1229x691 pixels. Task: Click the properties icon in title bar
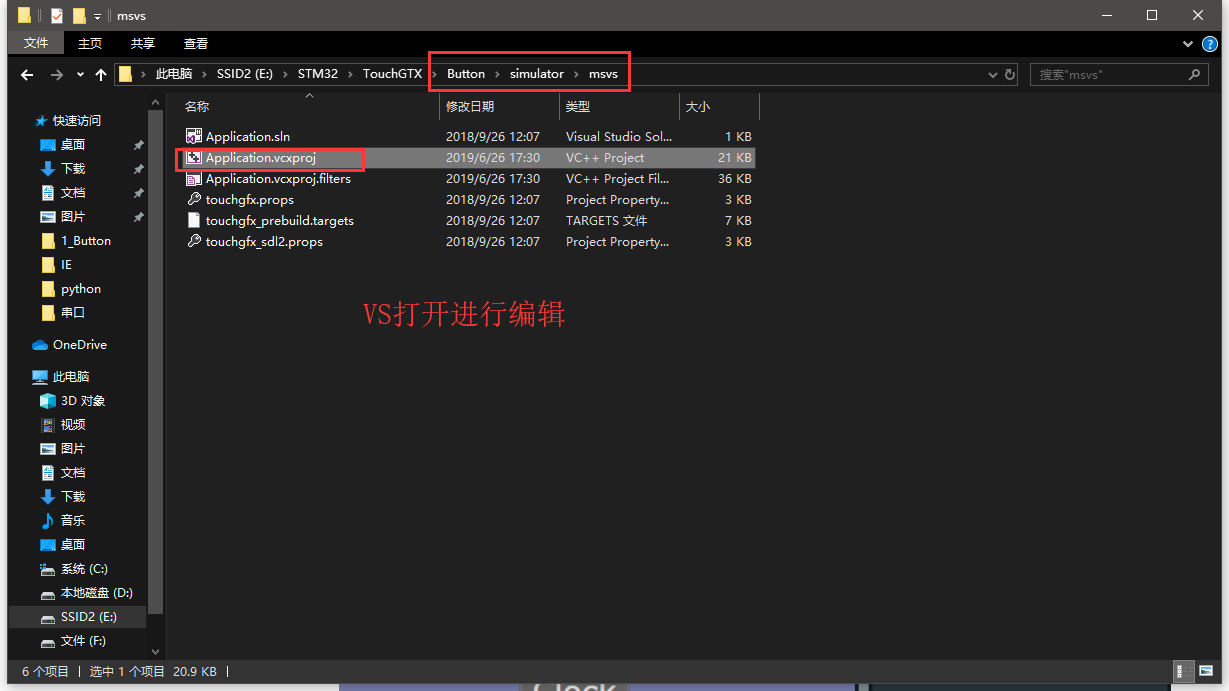56,16
